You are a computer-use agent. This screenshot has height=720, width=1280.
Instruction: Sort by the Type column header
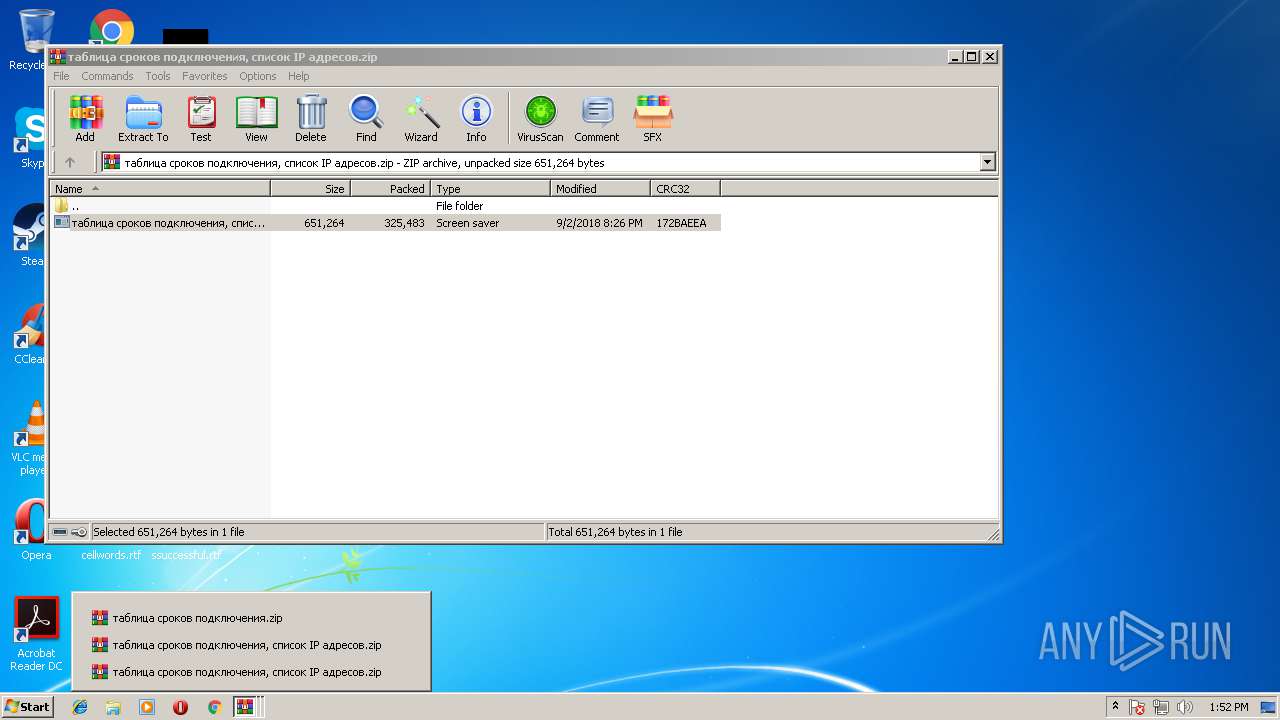click(490, 188)
